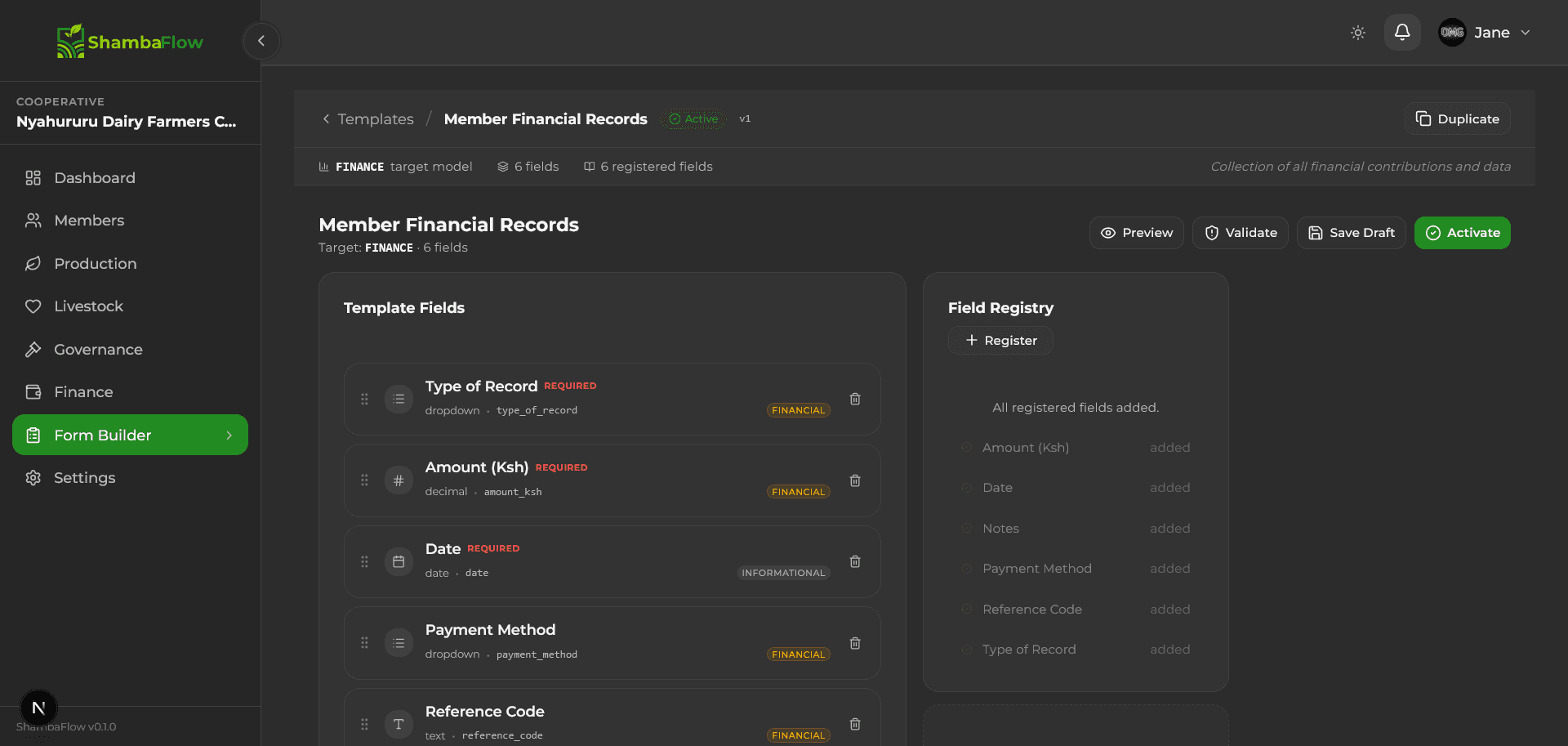Image resolution: width=1568 pixels, height=746 pixels.
Task: Click the Governance gavel icon
Action: tap(33, 349)
